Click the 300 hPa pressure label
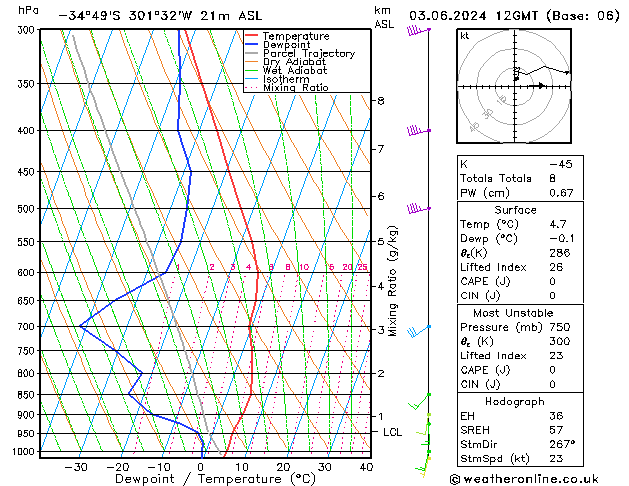The height and width of the screenshot is (486, 629). [28, 30]
